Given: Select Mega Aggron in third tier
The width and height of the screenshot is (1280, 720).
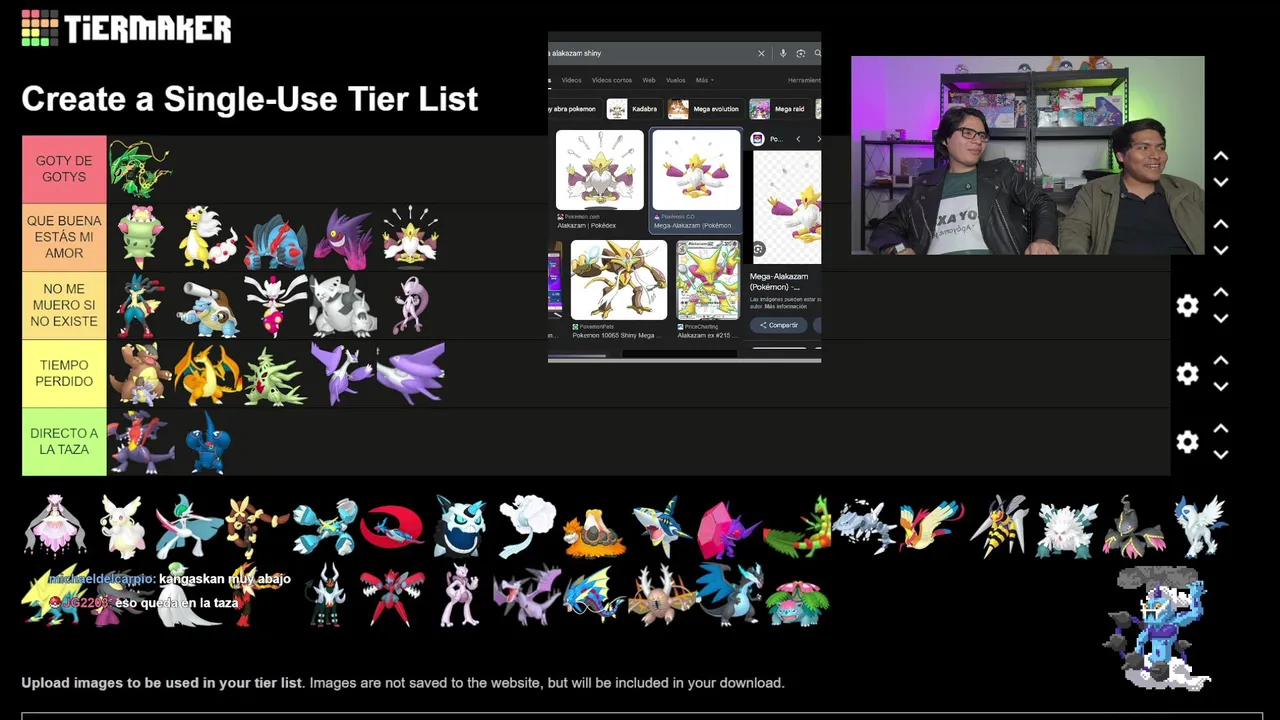Looking at the screenshot, I should coord(342,306).
